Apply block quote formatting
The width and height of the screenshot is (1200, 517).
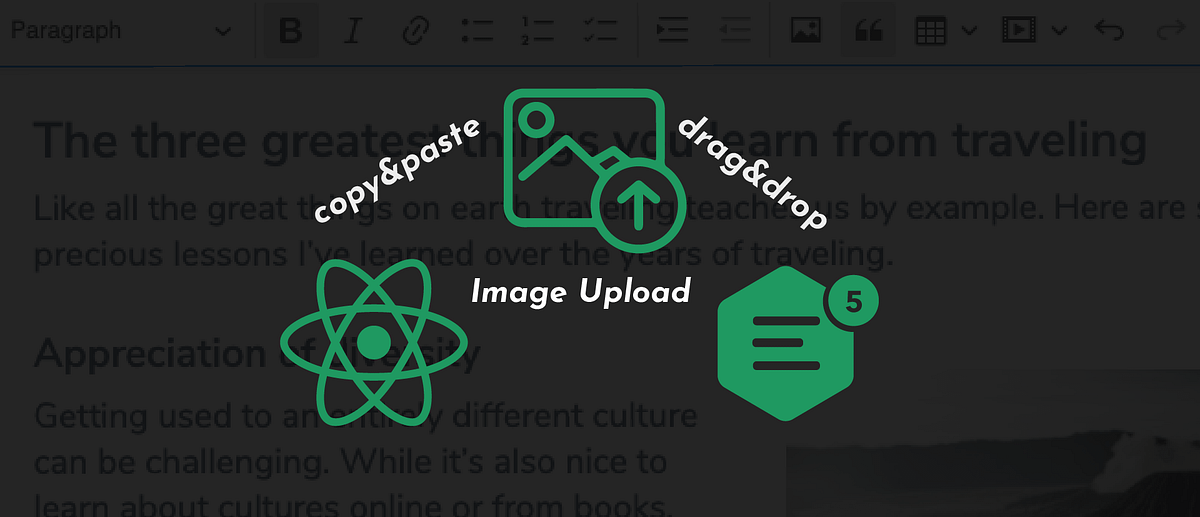pyautogui.click(x=868, y=31)
